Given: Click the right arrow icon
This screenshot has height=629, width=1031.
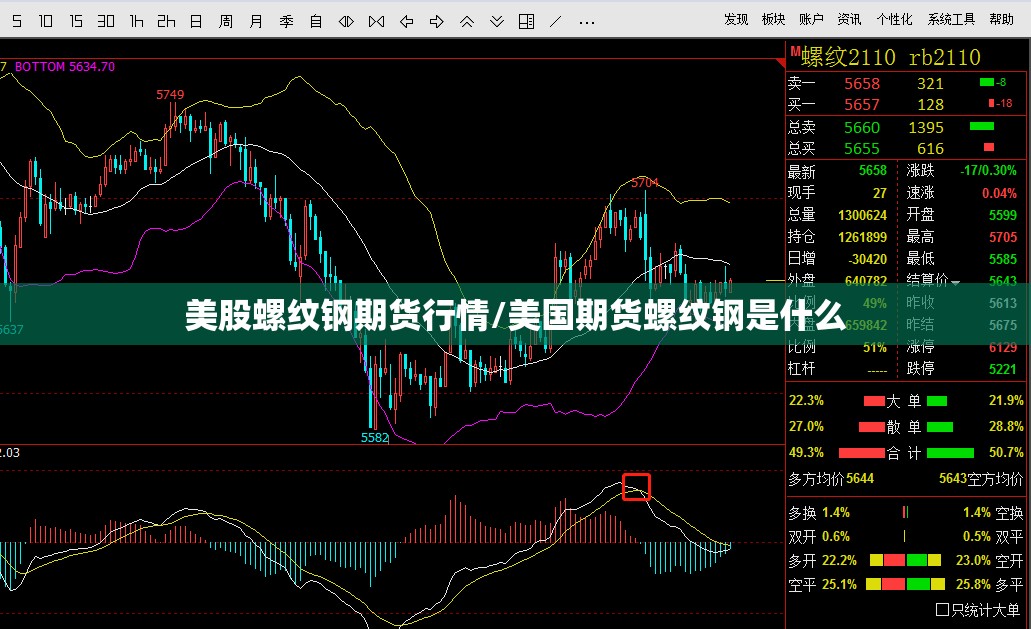Looking at the screenshot, I should [437, 22].
